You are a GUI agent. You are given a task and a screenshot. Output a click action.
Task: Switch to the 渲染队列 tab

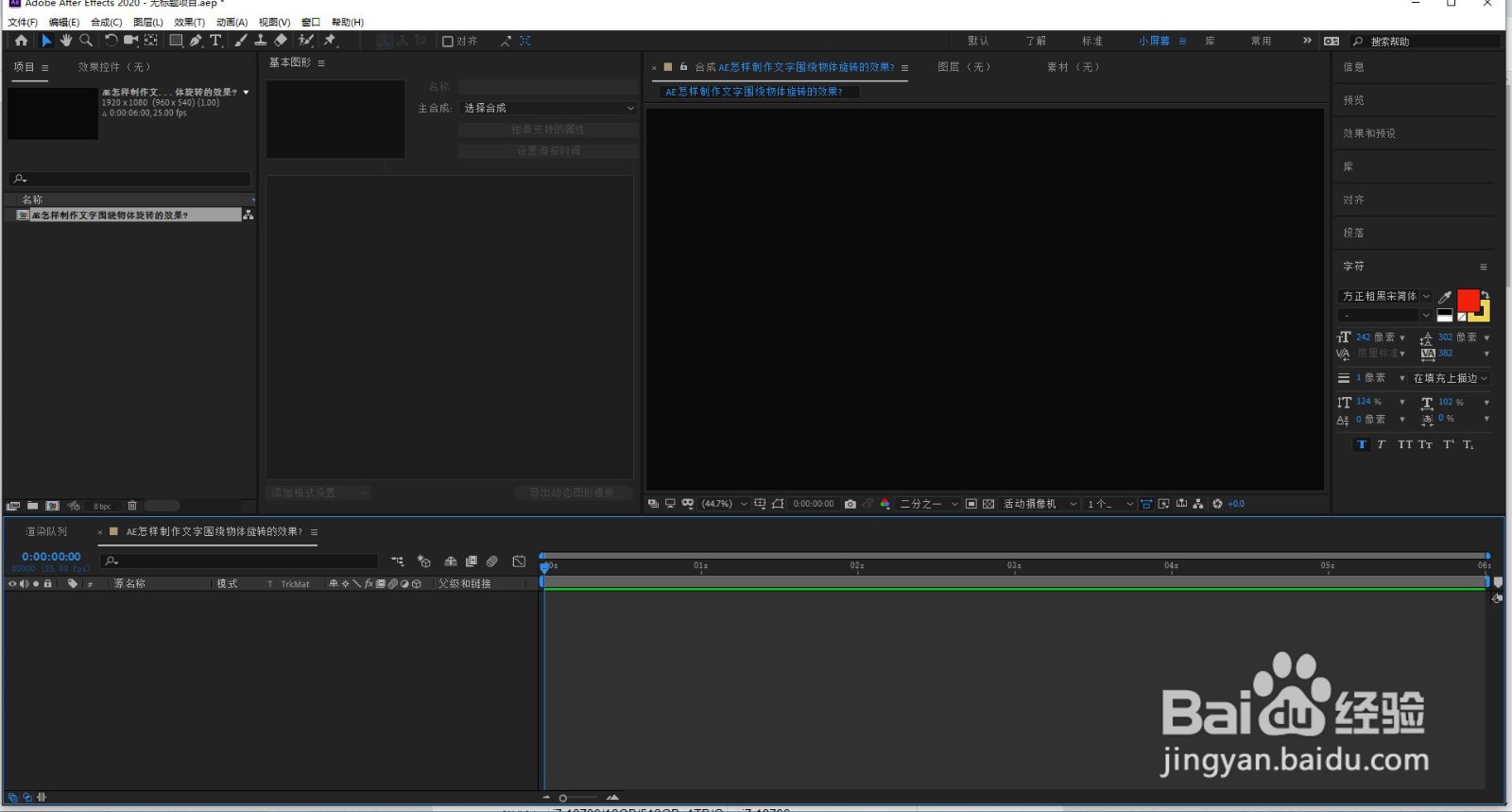(x=46, y=531)
